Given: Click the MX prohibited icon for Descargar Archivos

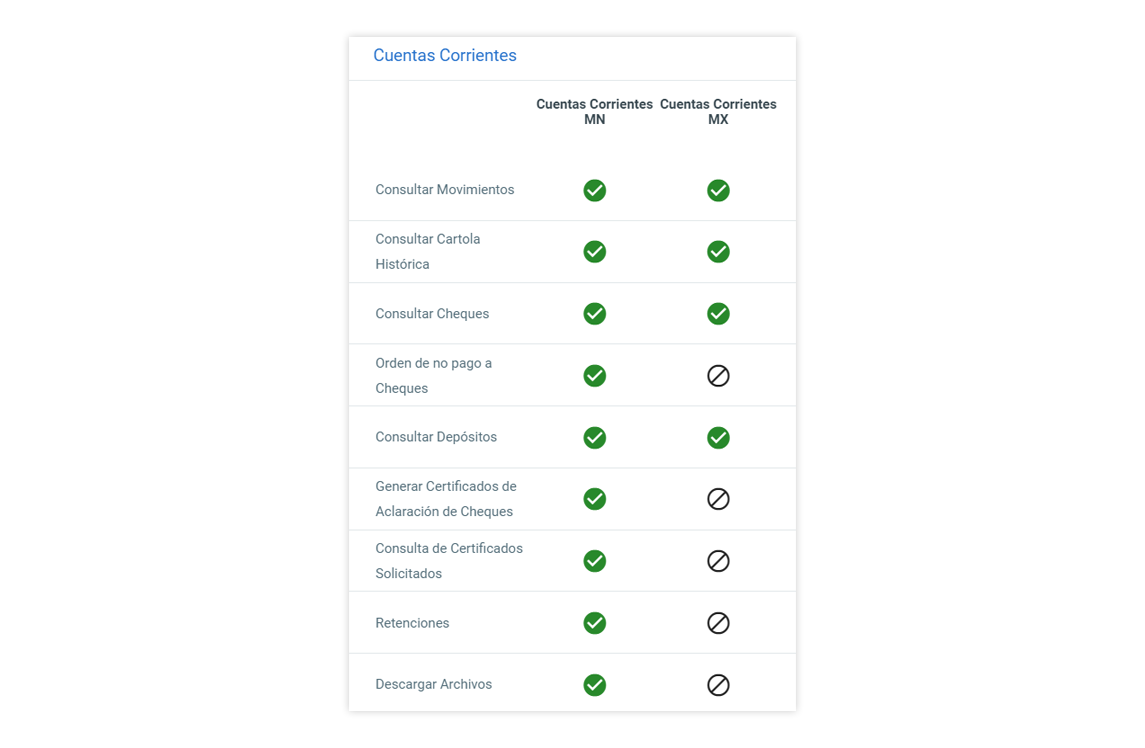Looking at the screenshot, I should [x=718, y=685].
